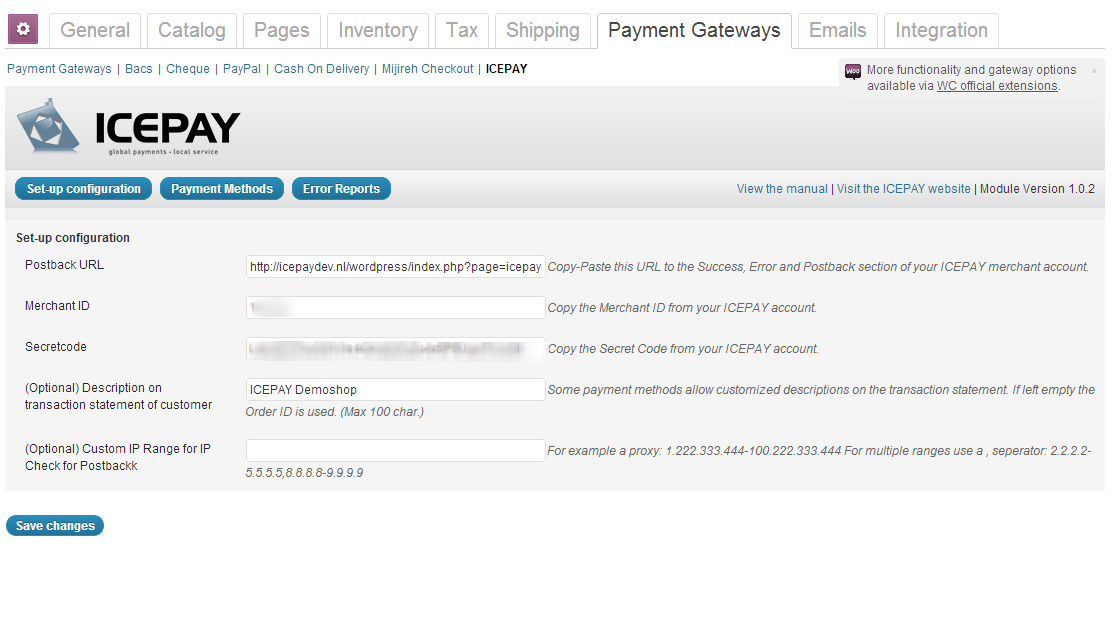Click the ICEPAY logo image
The height and width of the screenshot is (624, 1117).
(x=128, y=129)
